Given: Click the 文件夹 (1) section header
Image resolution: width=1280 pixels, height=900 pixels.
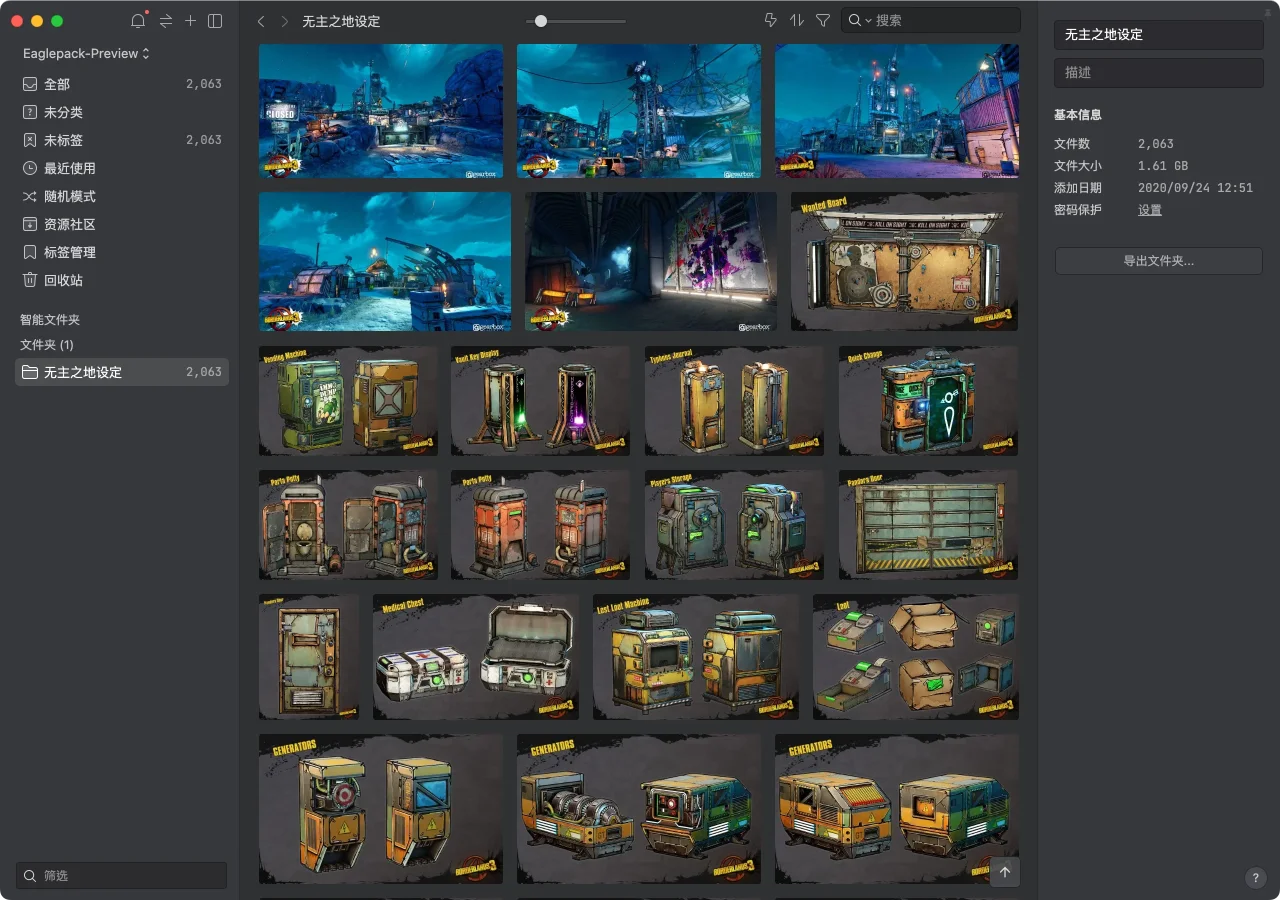Looking at the screenshot, I should [x=47, y=345].
